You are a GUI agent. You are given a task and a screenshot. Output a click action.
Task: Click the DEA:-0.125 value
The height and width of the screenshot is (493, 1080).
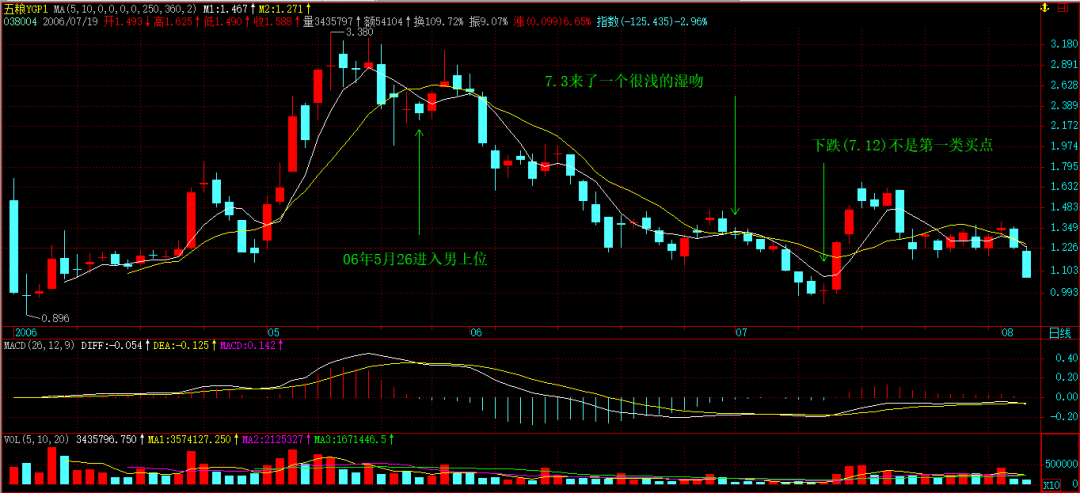[179, 344]
